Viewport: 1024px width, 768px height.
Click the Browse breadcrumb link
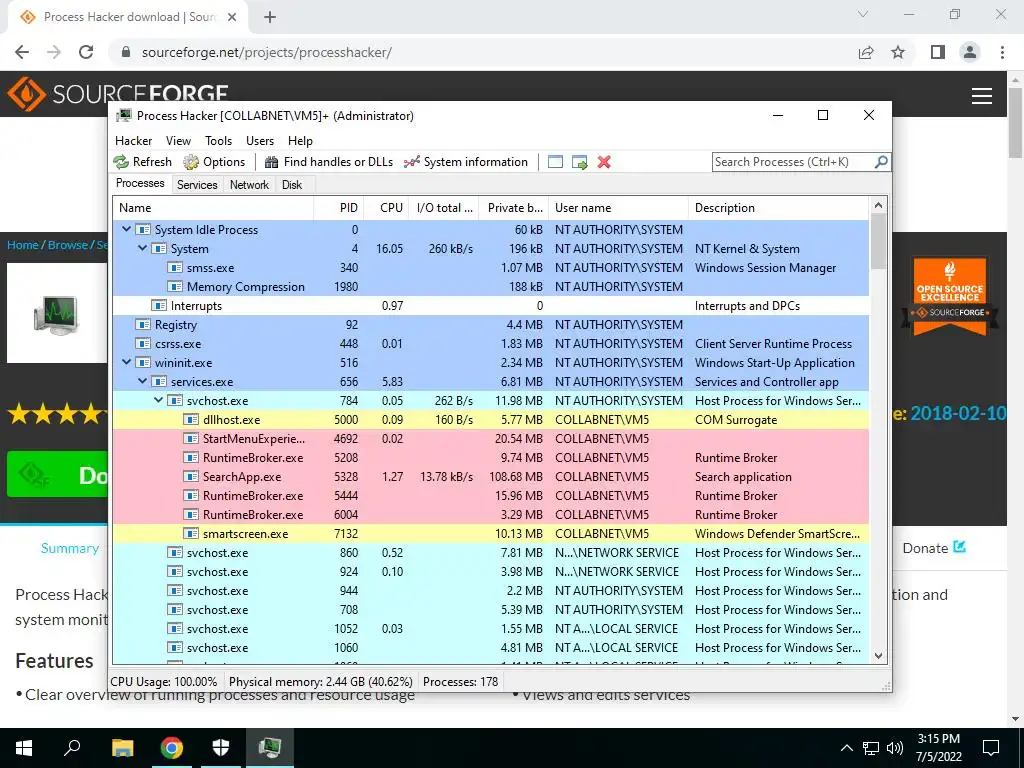(67, 245)
